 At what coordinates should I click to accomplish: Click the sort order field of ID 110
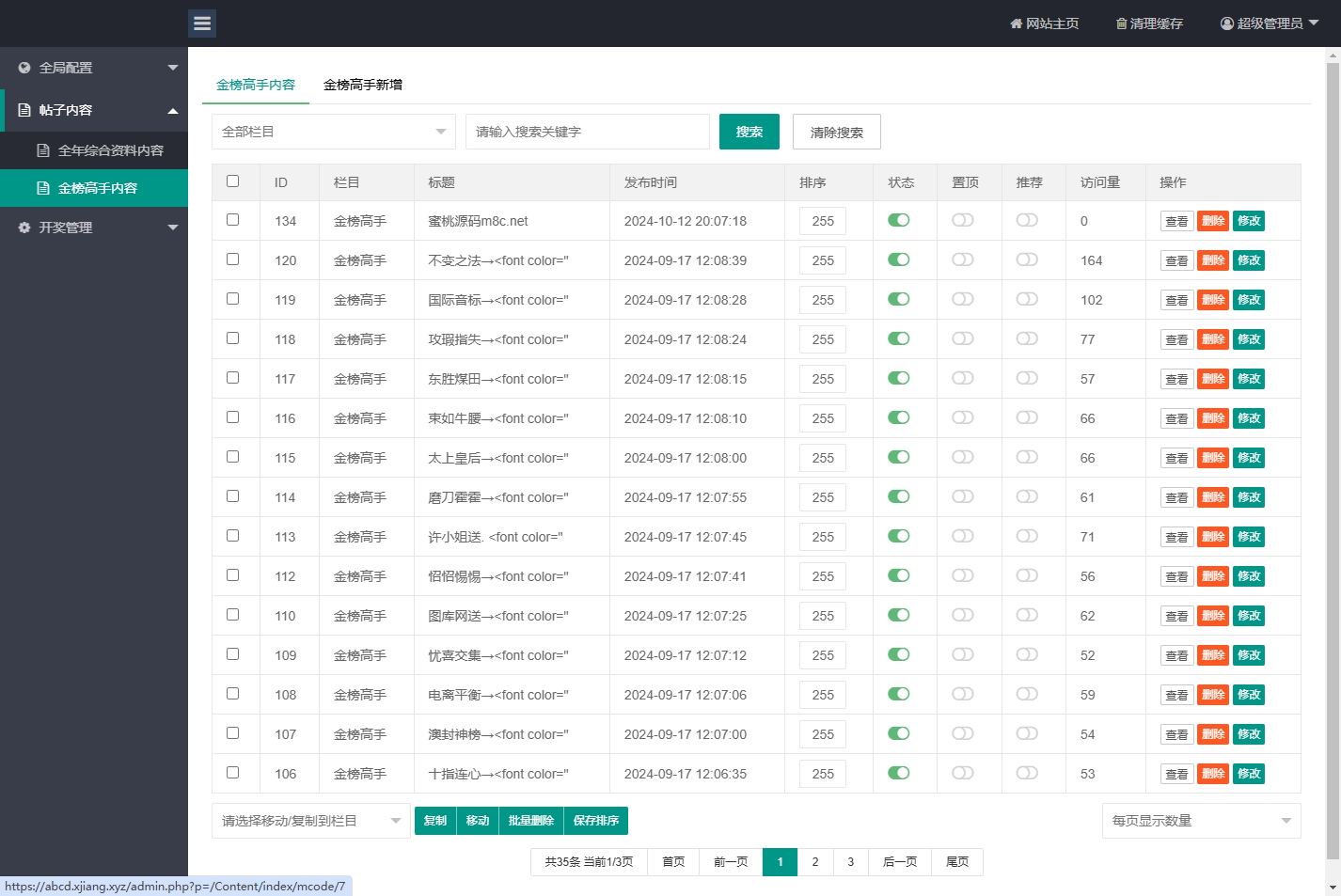coord(823,616)
